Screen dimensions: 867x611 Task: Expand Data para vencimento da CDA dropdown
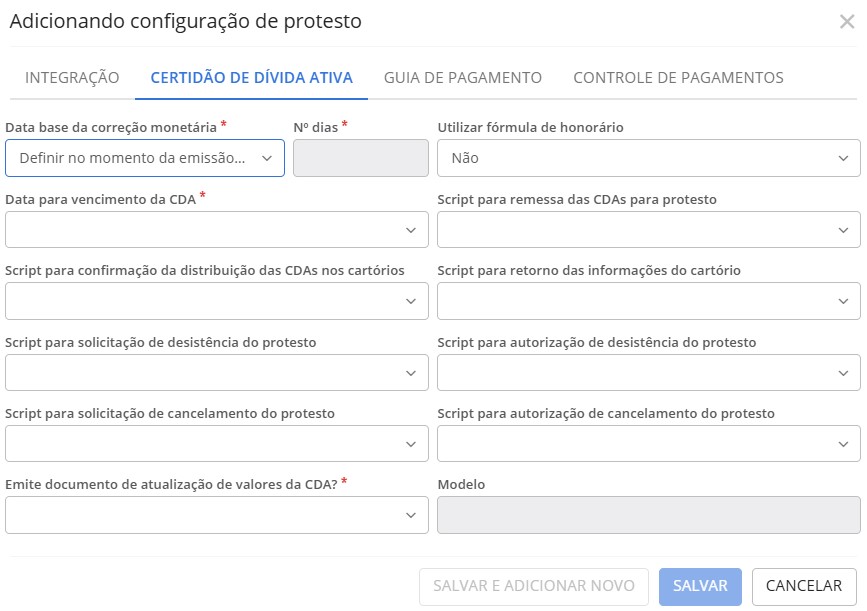pyautogui.click(x=216, y=230)
